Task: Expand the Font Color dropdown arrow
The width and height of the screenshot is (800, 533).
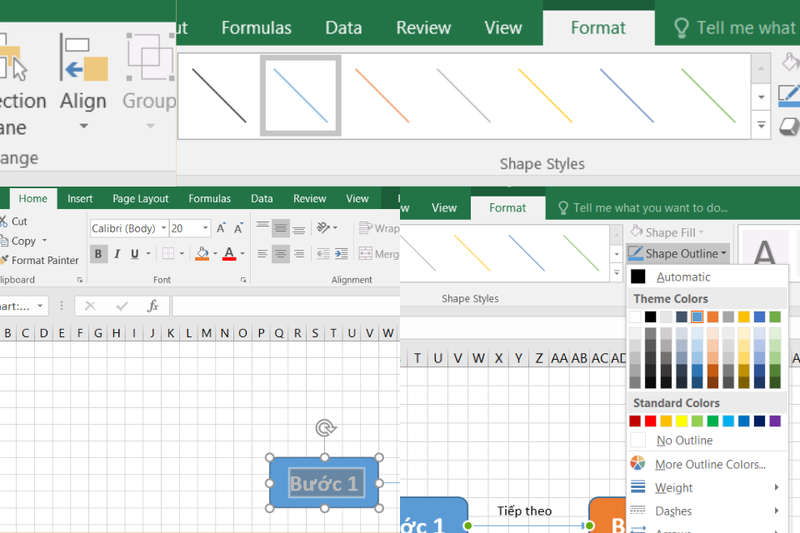Action: pyautogui.click(x=242, y=253)
